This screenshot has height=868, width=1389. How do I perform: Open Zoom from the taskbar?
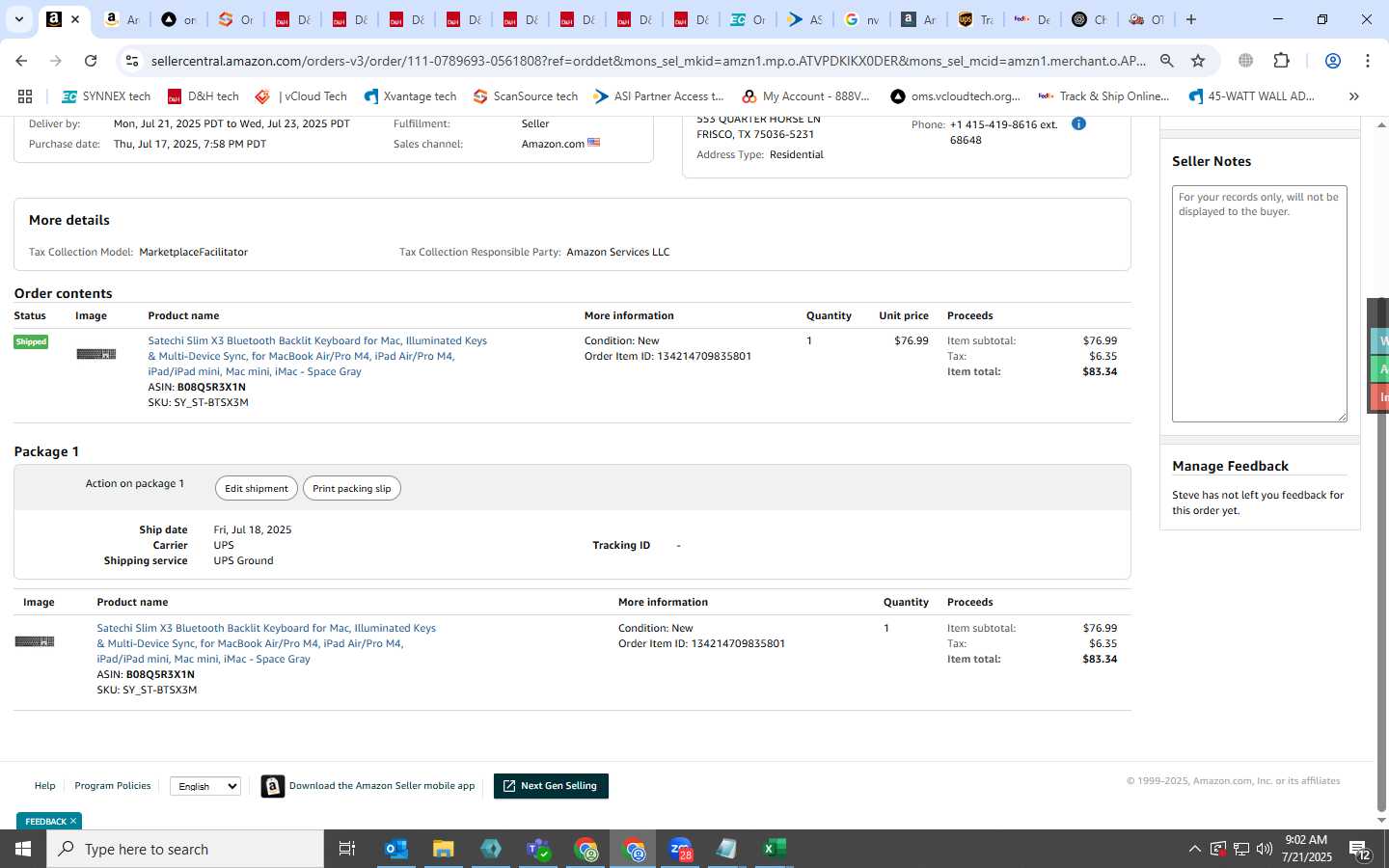(x=681, y=849)
